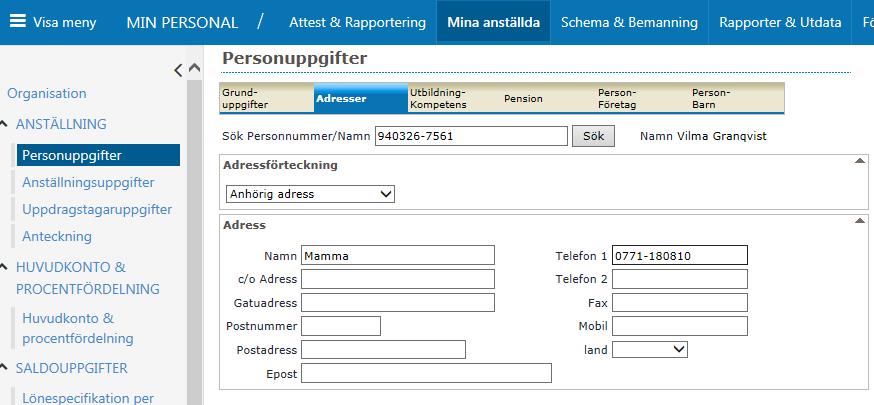Click the Postnummer field

coord(341,326)
